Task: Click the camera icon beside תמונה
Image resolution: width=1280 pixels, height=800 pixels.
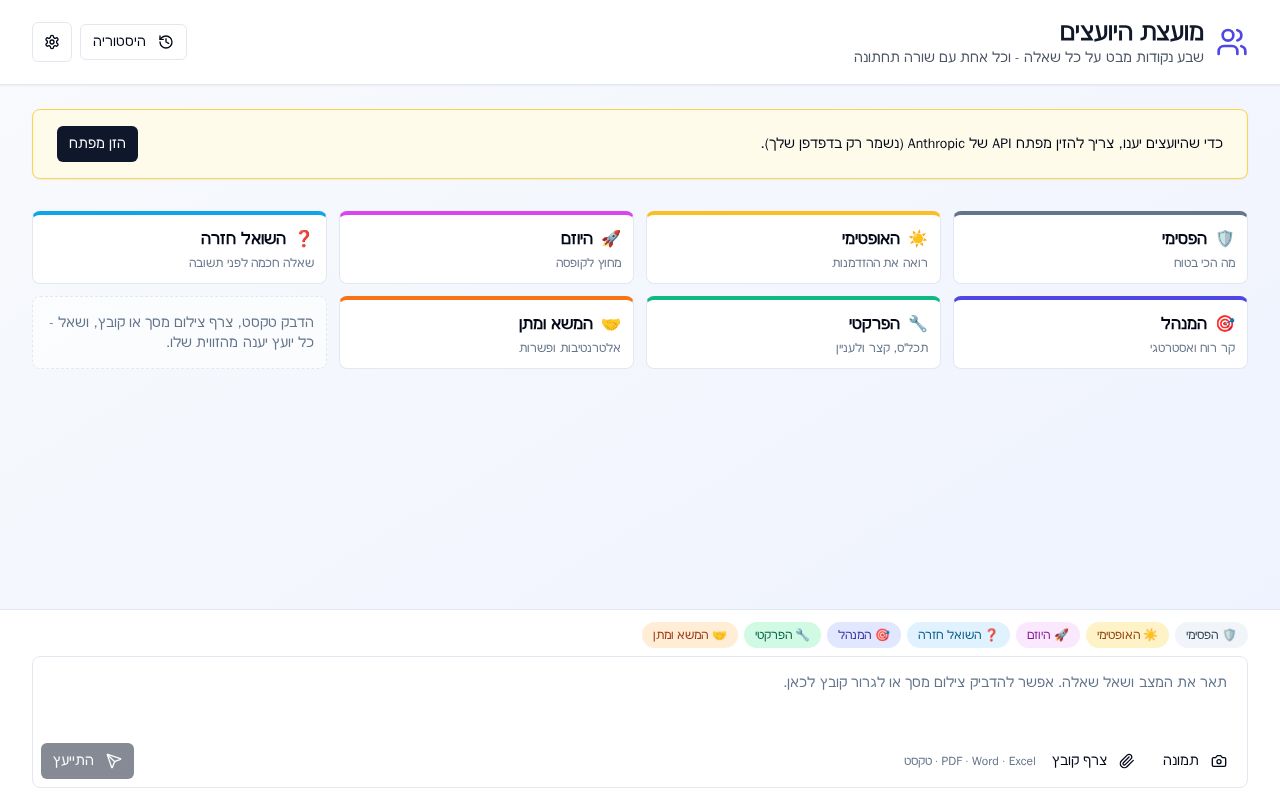Action: tap(1219, 761)
